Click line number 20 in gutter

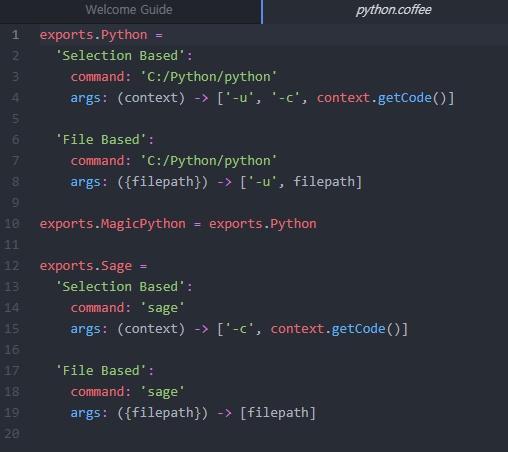click(x=12, y=434)
